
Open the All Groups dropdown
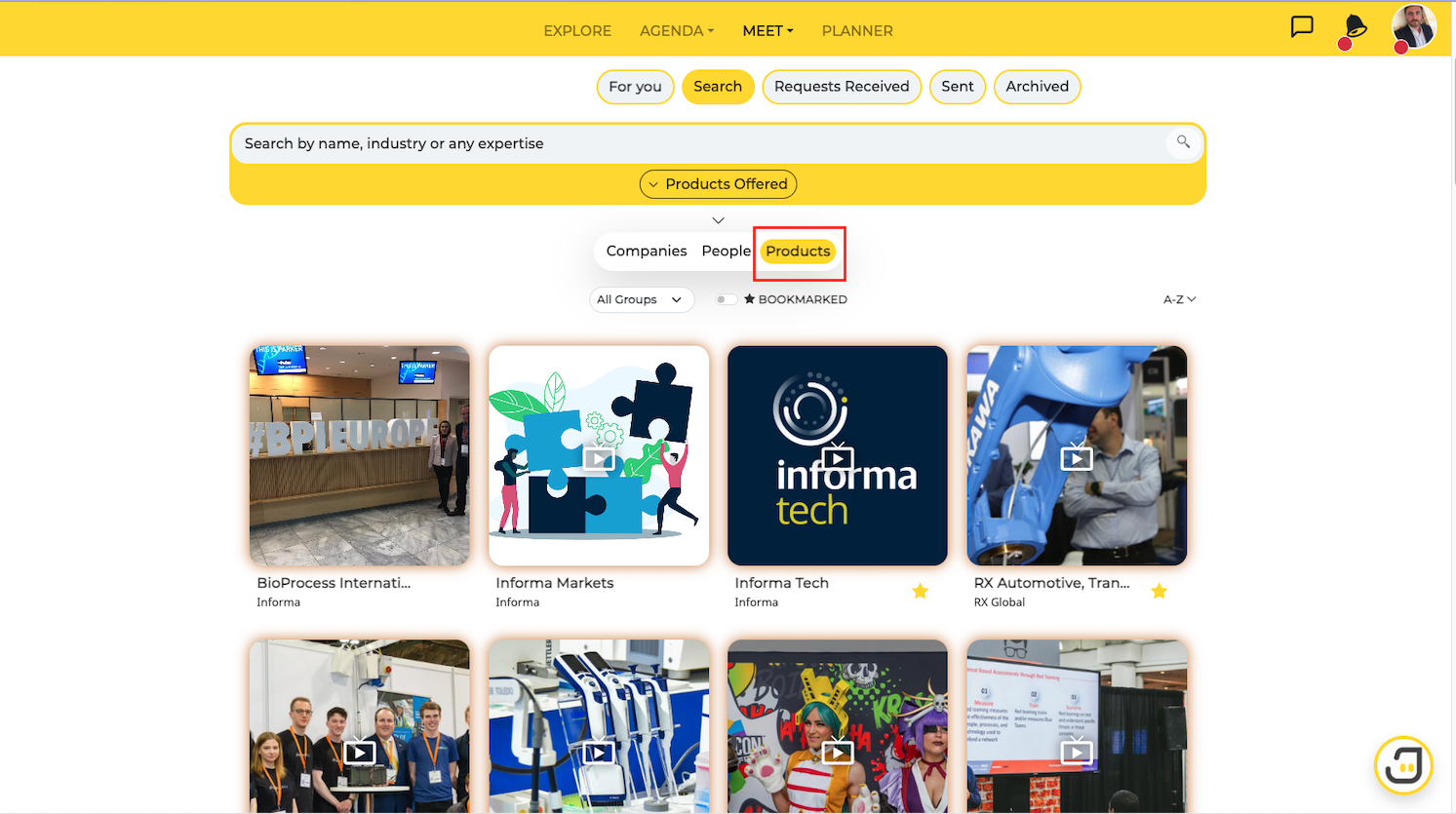[x=642, y=299]
